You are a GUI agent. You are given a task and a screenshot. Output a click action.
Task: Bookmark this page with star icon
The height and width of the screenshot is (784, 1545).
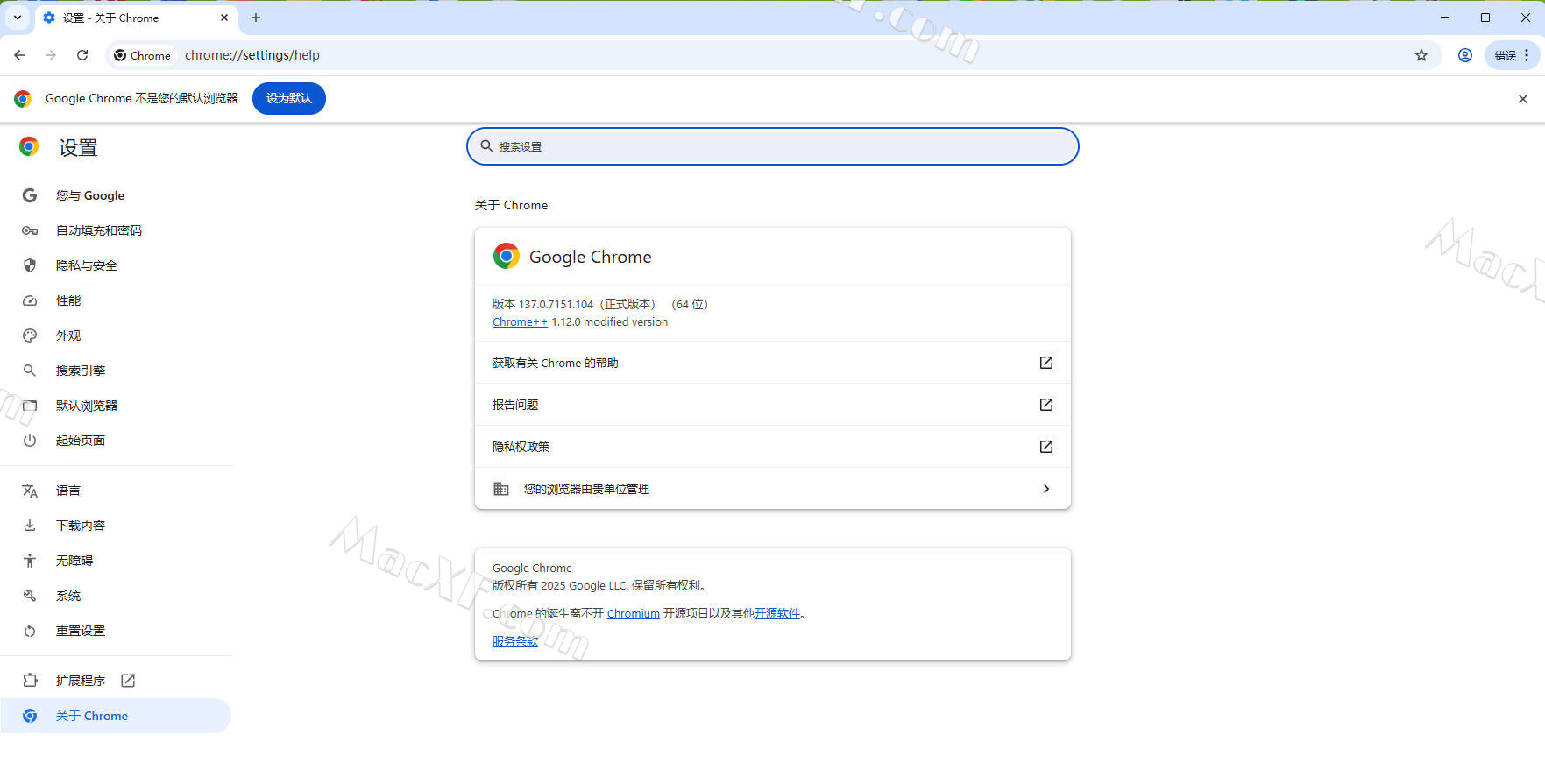tap(1421, 55)
